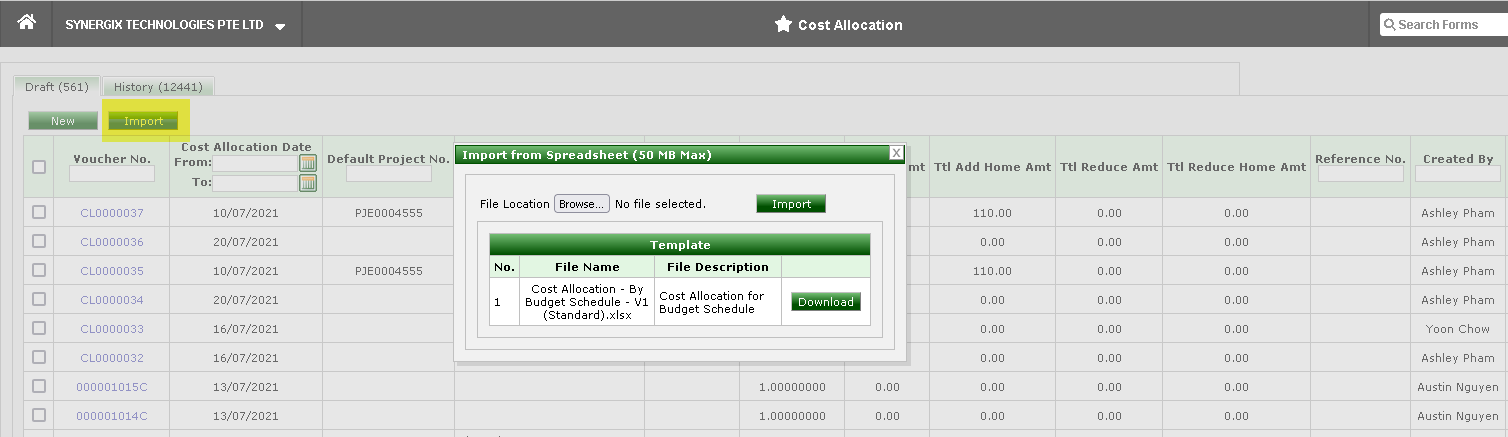Check the box for voucher CL0000034
This screenshot has width=1508, height=437.
click(x=39, y=299)
